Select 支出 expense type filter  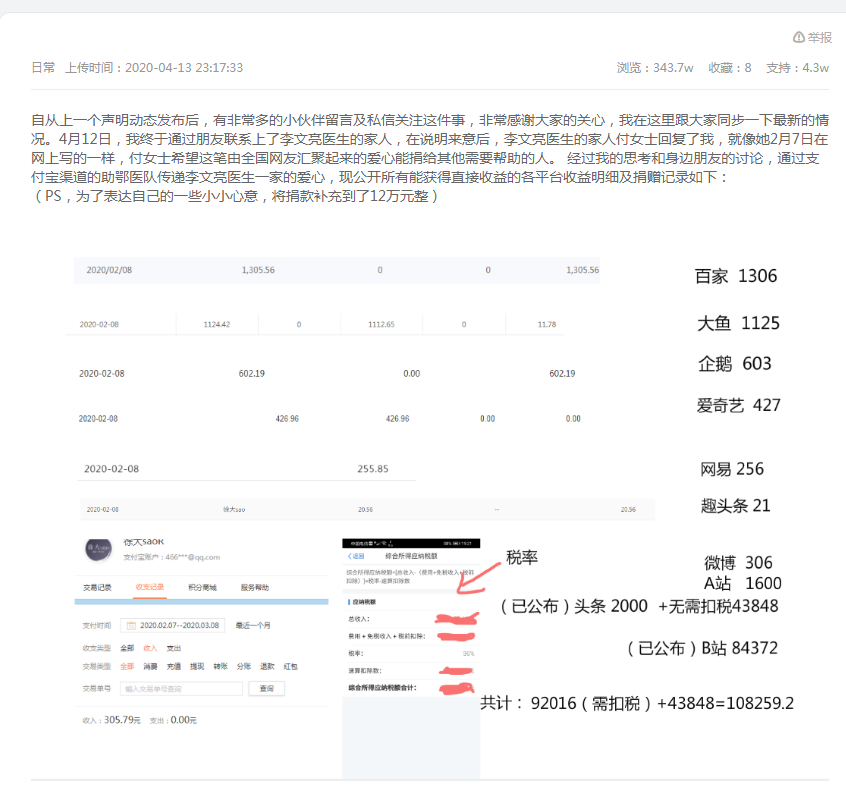[x=174, y=648]
